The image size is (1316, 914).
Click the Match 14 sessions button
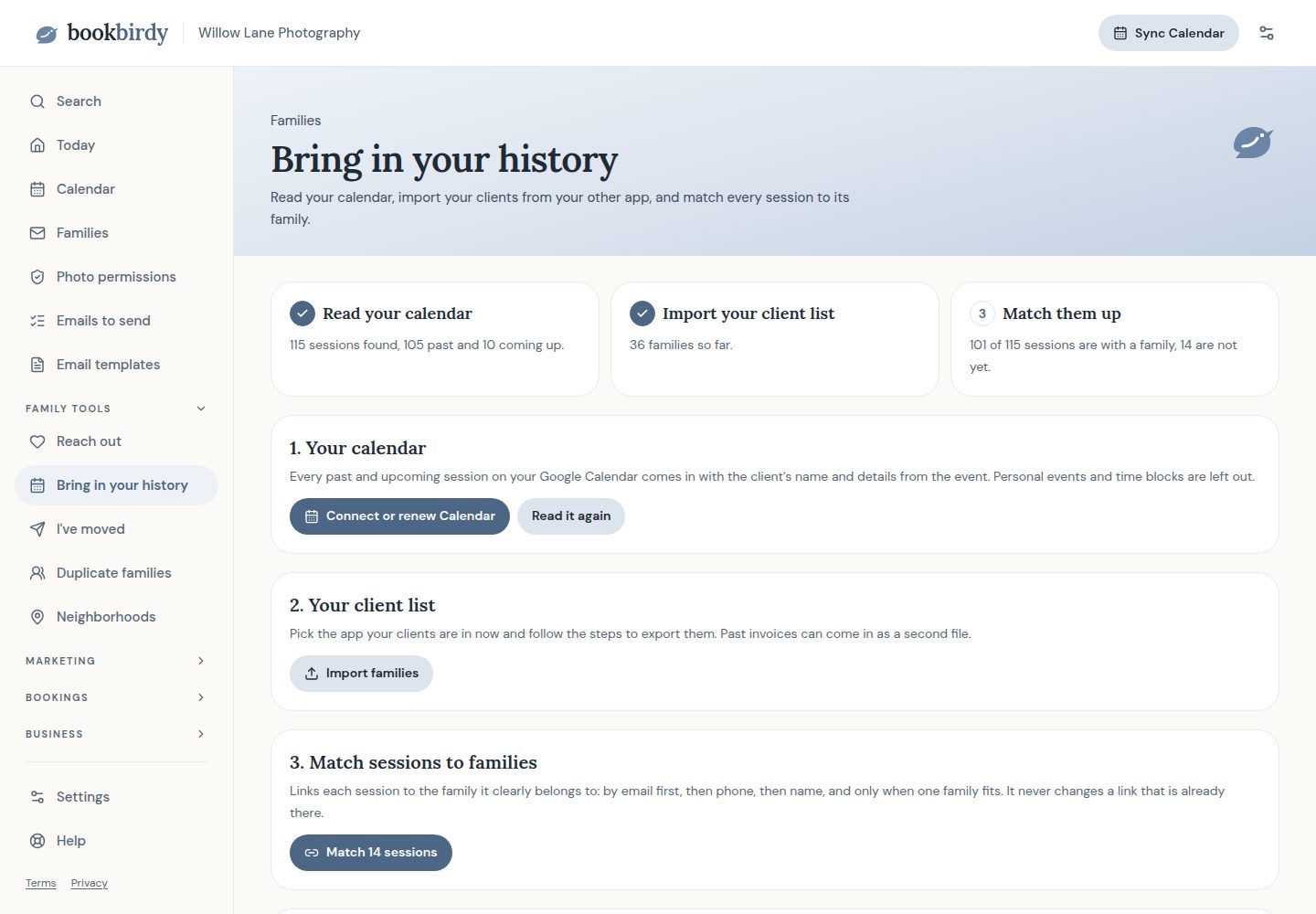[371, 853]
